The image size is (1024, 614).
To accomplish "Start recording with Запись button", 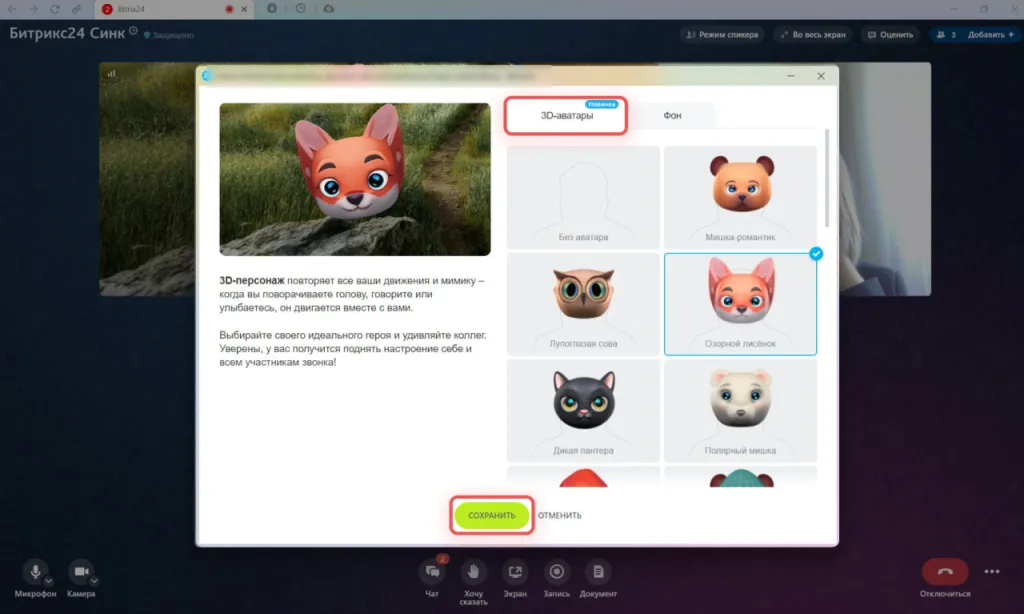I will tap(557, 572).
